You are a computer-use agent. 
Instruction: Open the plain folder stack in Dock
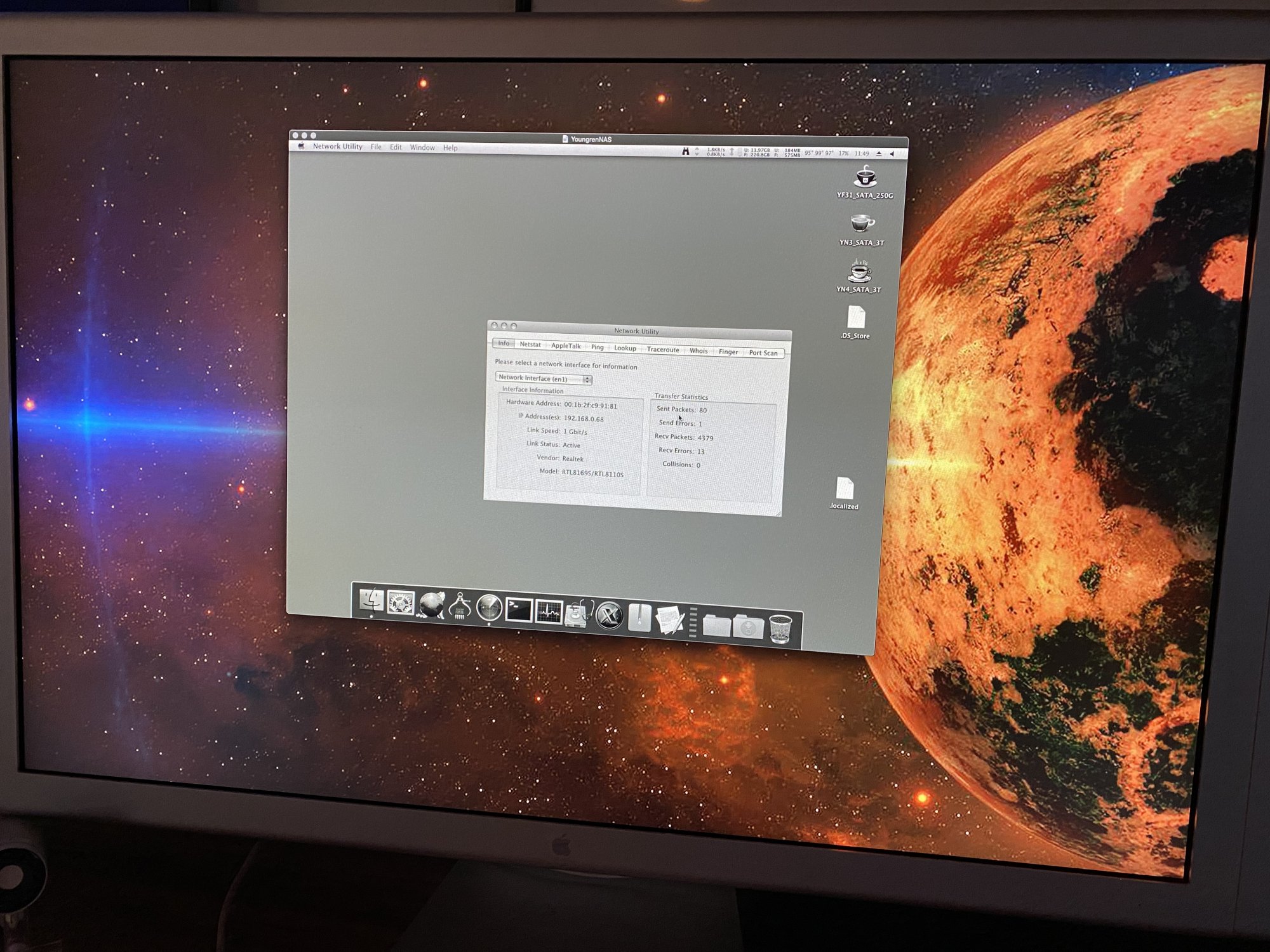point(716,625)
